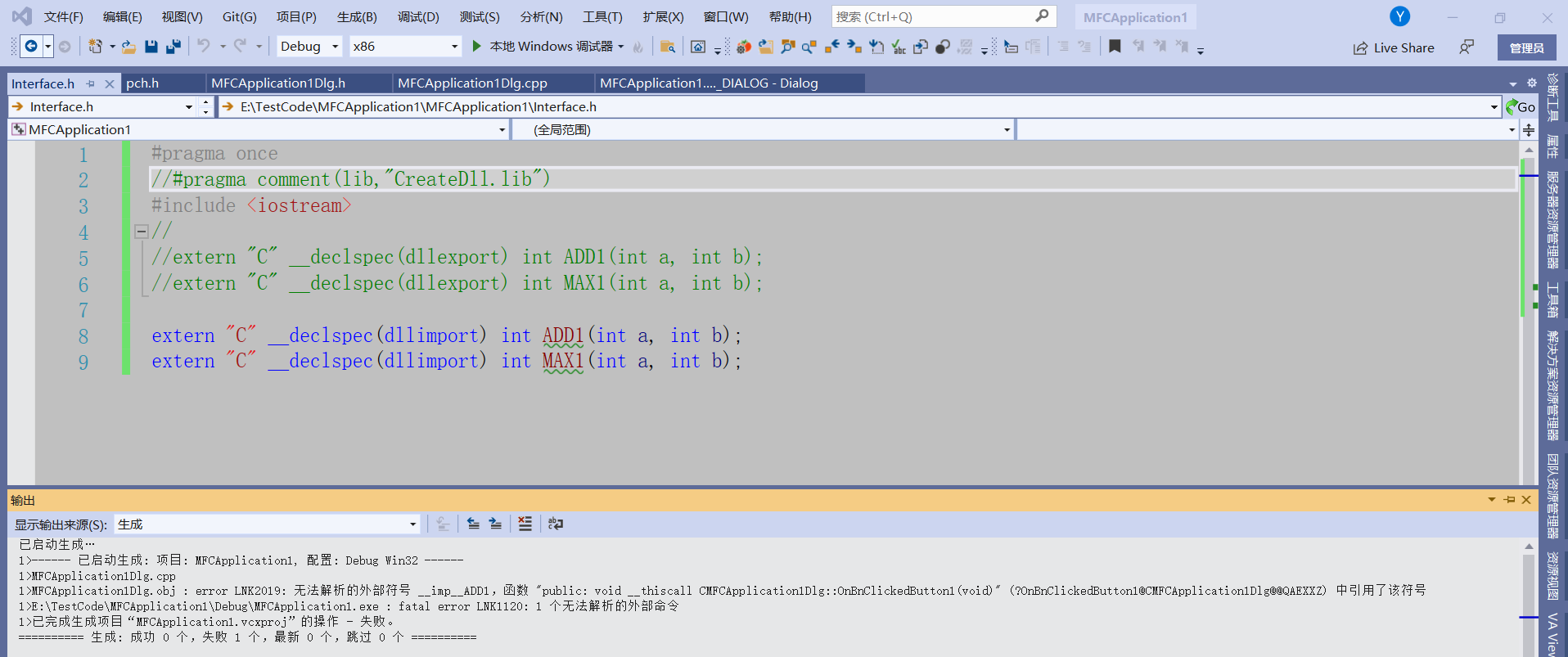Click the split editor plus icon

(1529, 129)
